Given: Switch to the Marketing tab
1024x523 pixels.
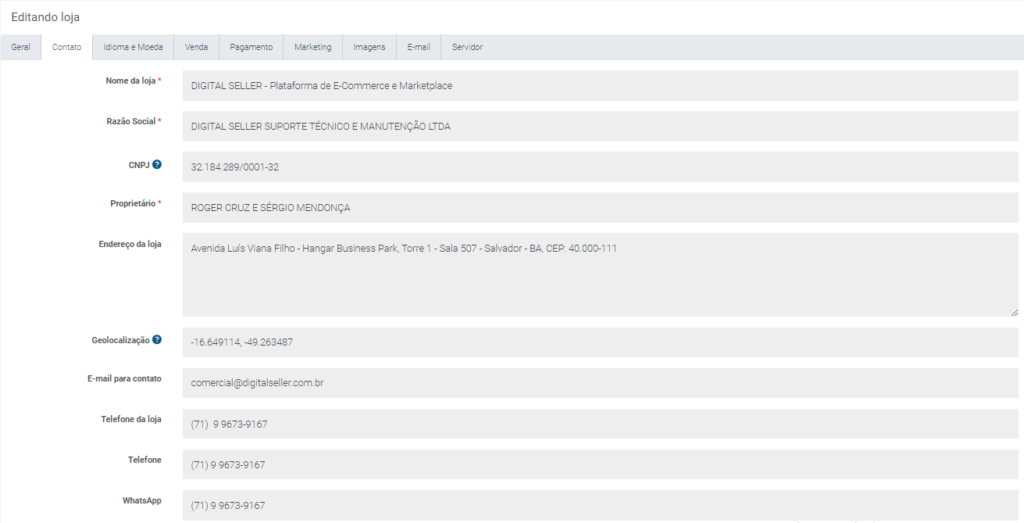Looking at the screenshot, I should click(x=313, y=47).
